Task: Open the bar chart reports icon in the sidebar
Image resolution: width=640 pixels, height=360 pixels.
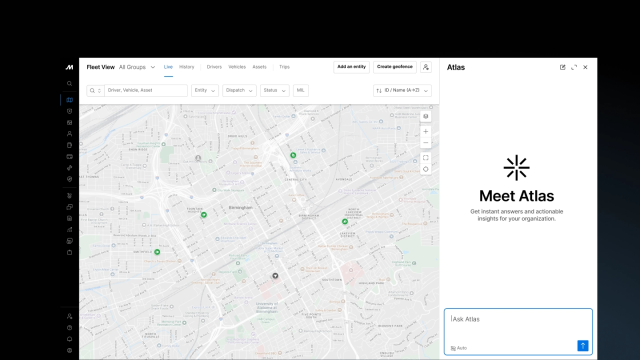Action: click(x=69, y=229)
